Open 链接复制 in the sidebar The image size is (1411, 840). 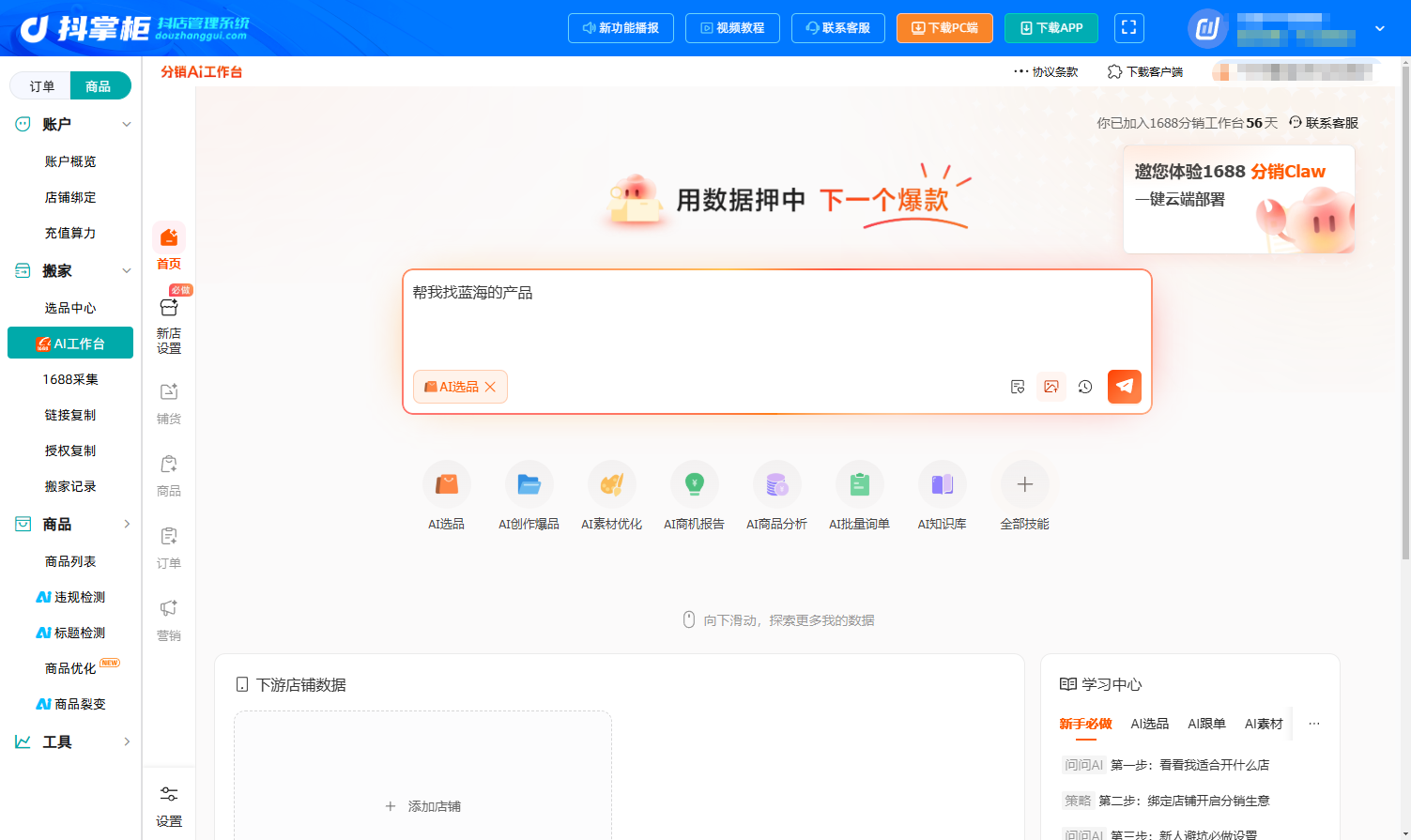tap(70, 415)
